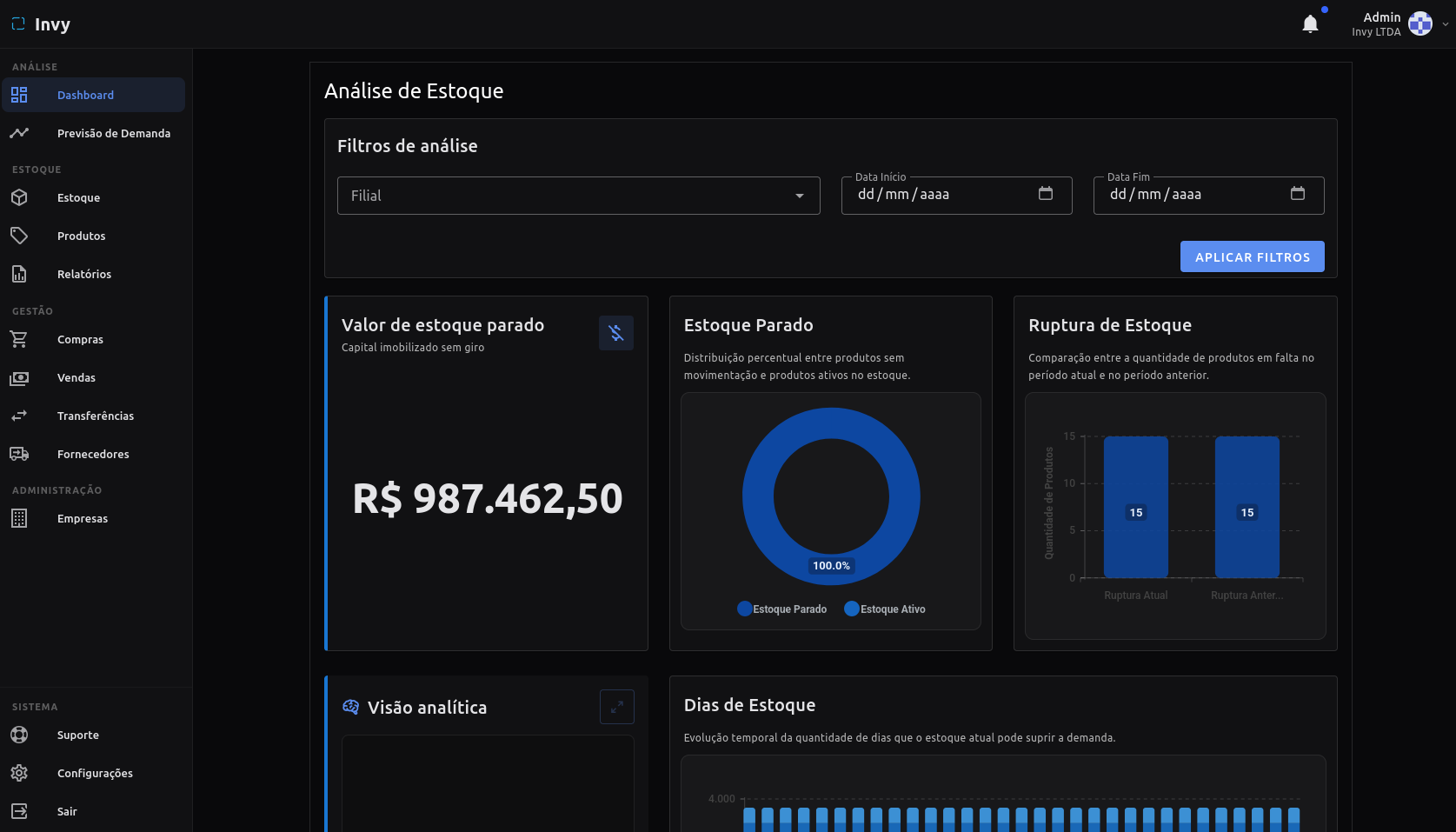Click the Invy logo icon
The height and width of the screenshot is (832, 1456).
point(18,24)
